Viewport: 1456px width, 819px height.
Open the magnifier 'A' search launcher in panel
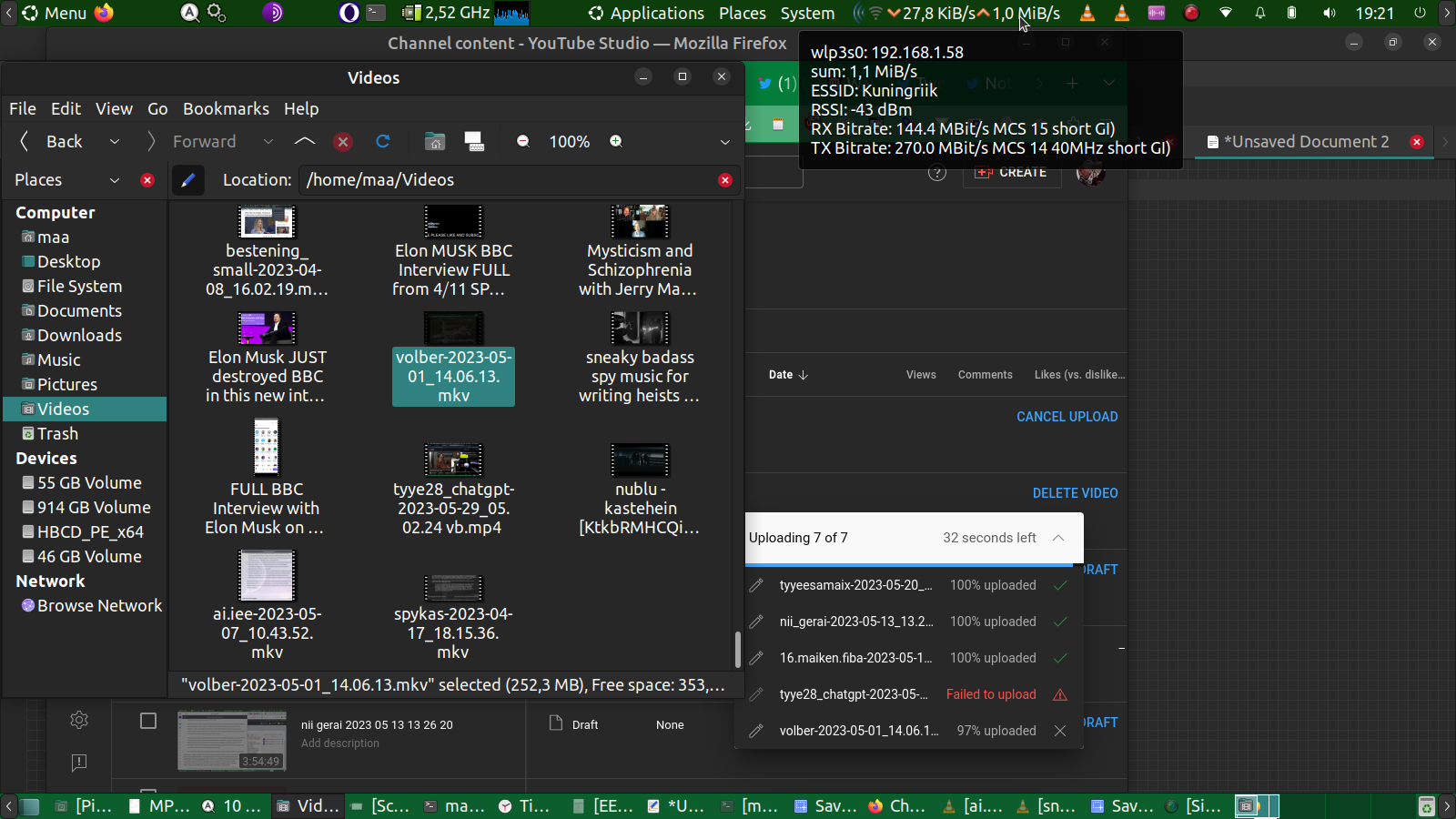[189, 13]
